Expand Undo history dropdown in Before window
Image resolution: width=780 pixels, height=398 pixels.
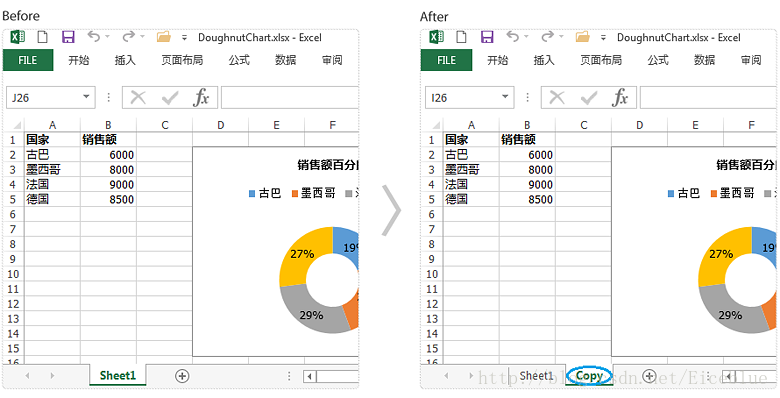click(107, 37)
